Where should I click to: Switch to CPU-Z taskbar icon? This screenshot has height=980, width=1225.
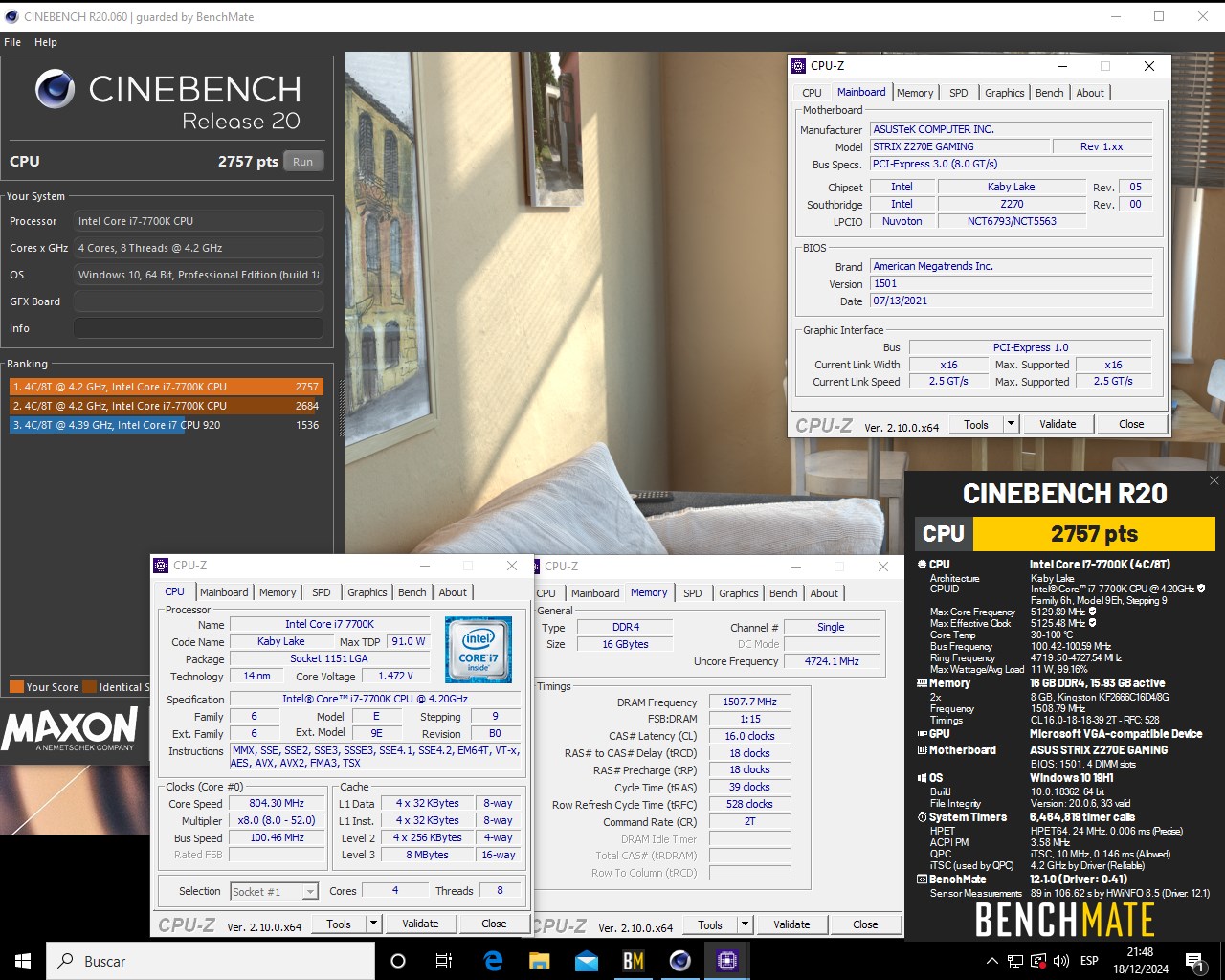(x=727, y=961)
